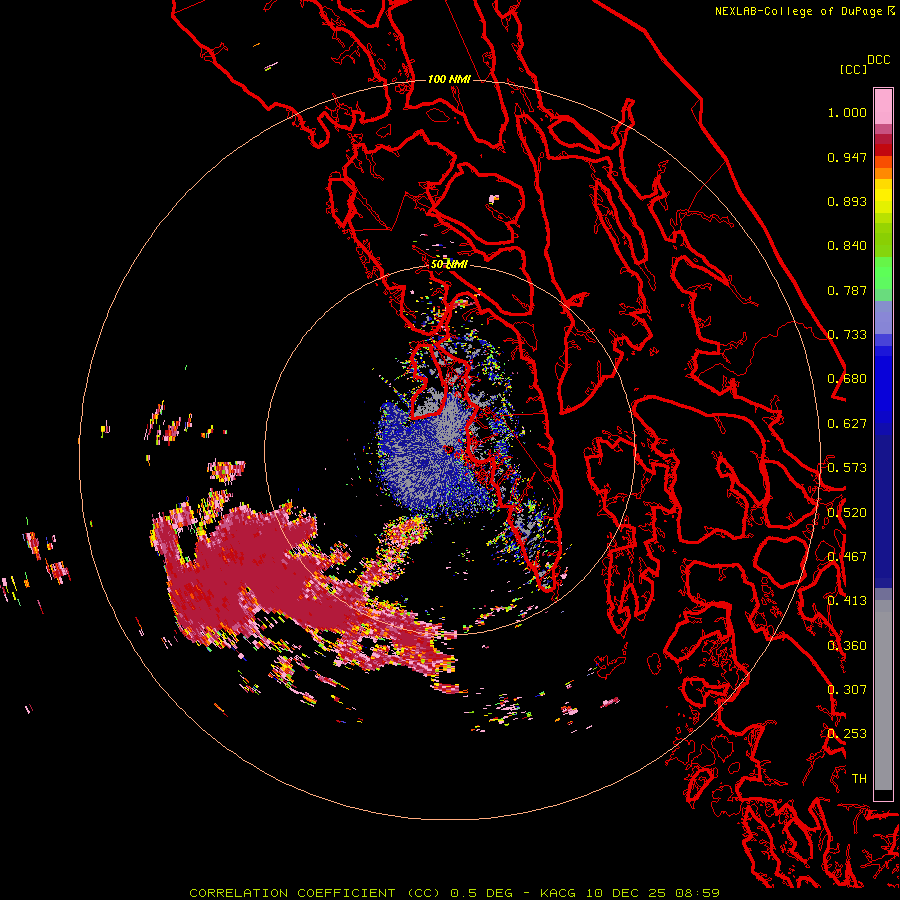Viewport: 900px width, 900px height.
Task: Click the 0.680 scale value
Action: 847,379
